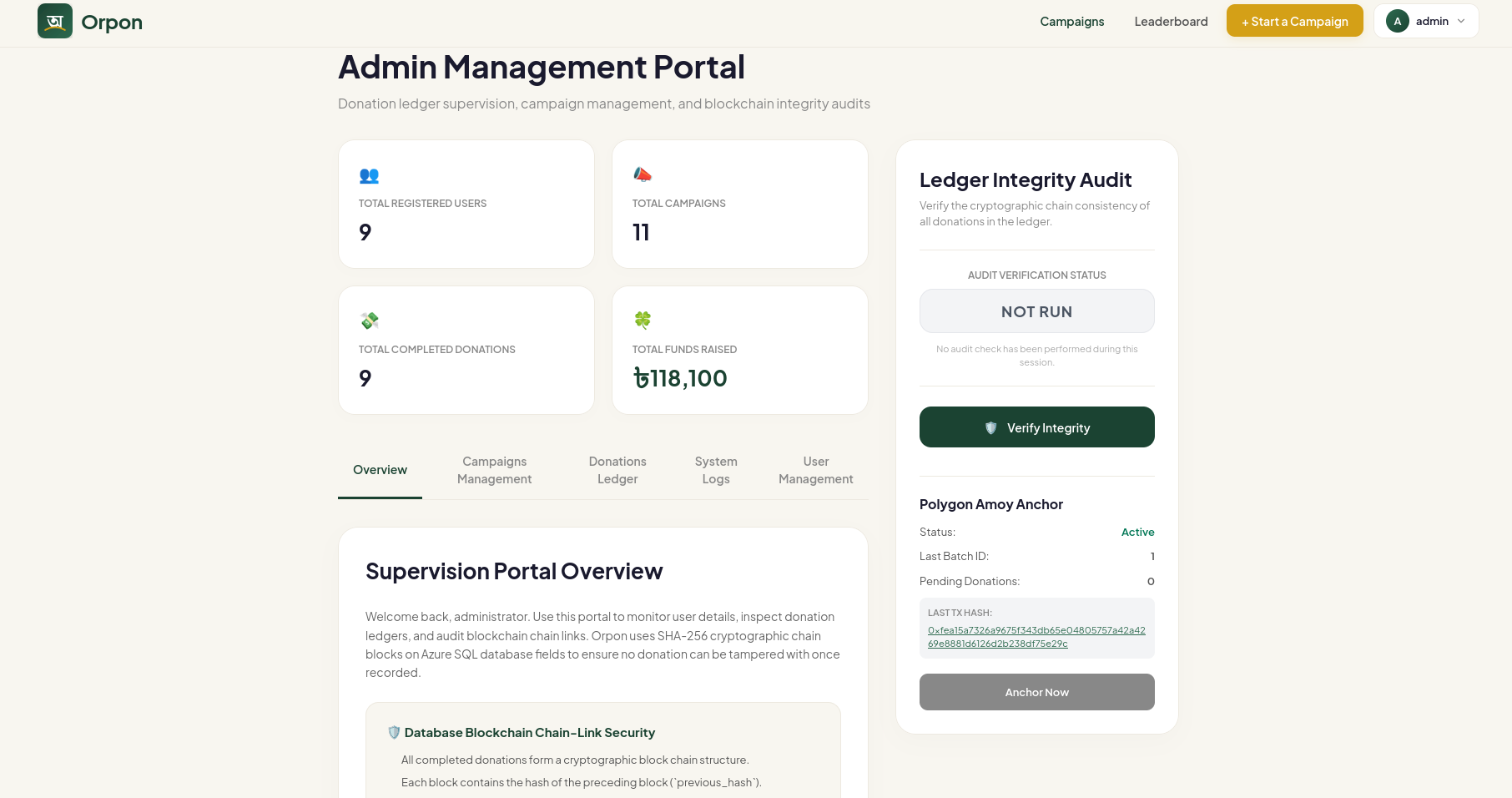The image size is (1512, 798).
Task: Click the Anchor Now button
Action: tap(1036, 692)
